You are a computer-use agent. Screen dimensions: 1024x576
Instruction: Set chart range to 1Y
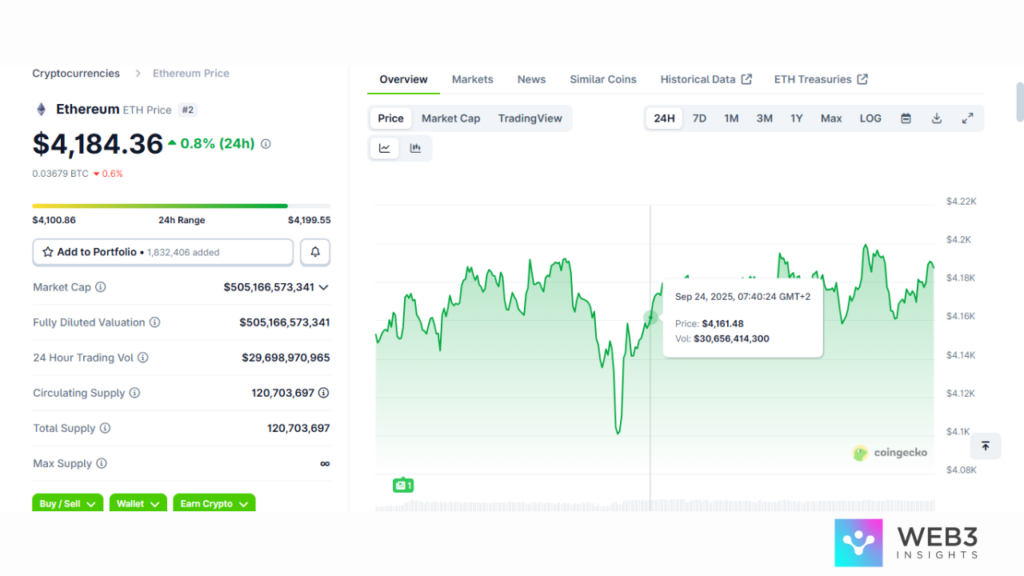click(x=796, y=118)
